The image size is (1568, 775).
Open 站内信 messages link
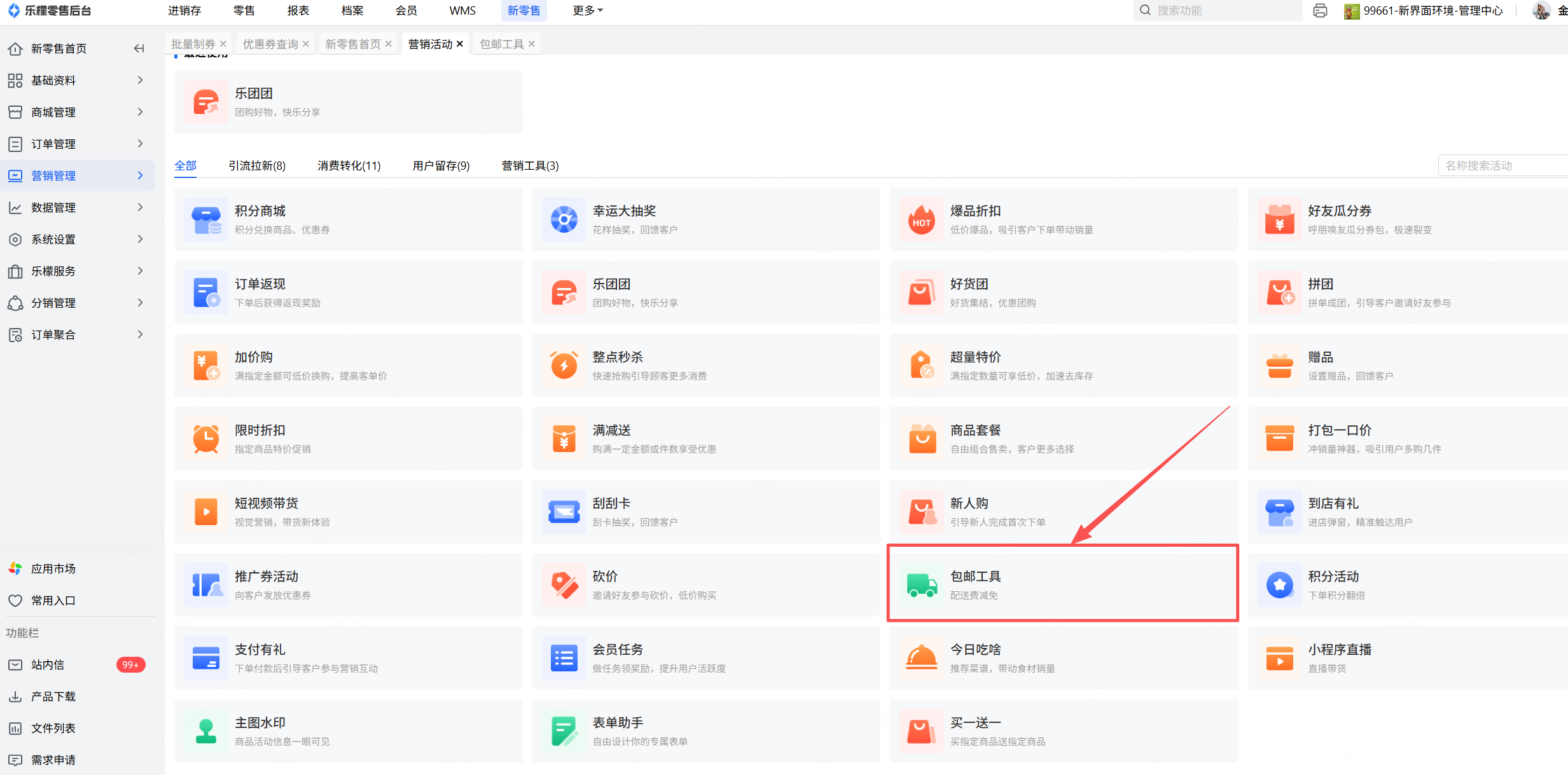click(48, 664)
